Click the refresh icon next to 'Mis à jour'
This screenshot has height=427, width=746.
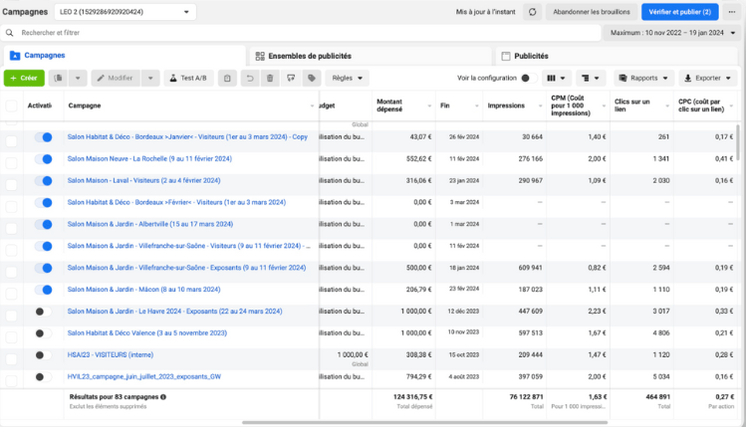tap(532, 12)
